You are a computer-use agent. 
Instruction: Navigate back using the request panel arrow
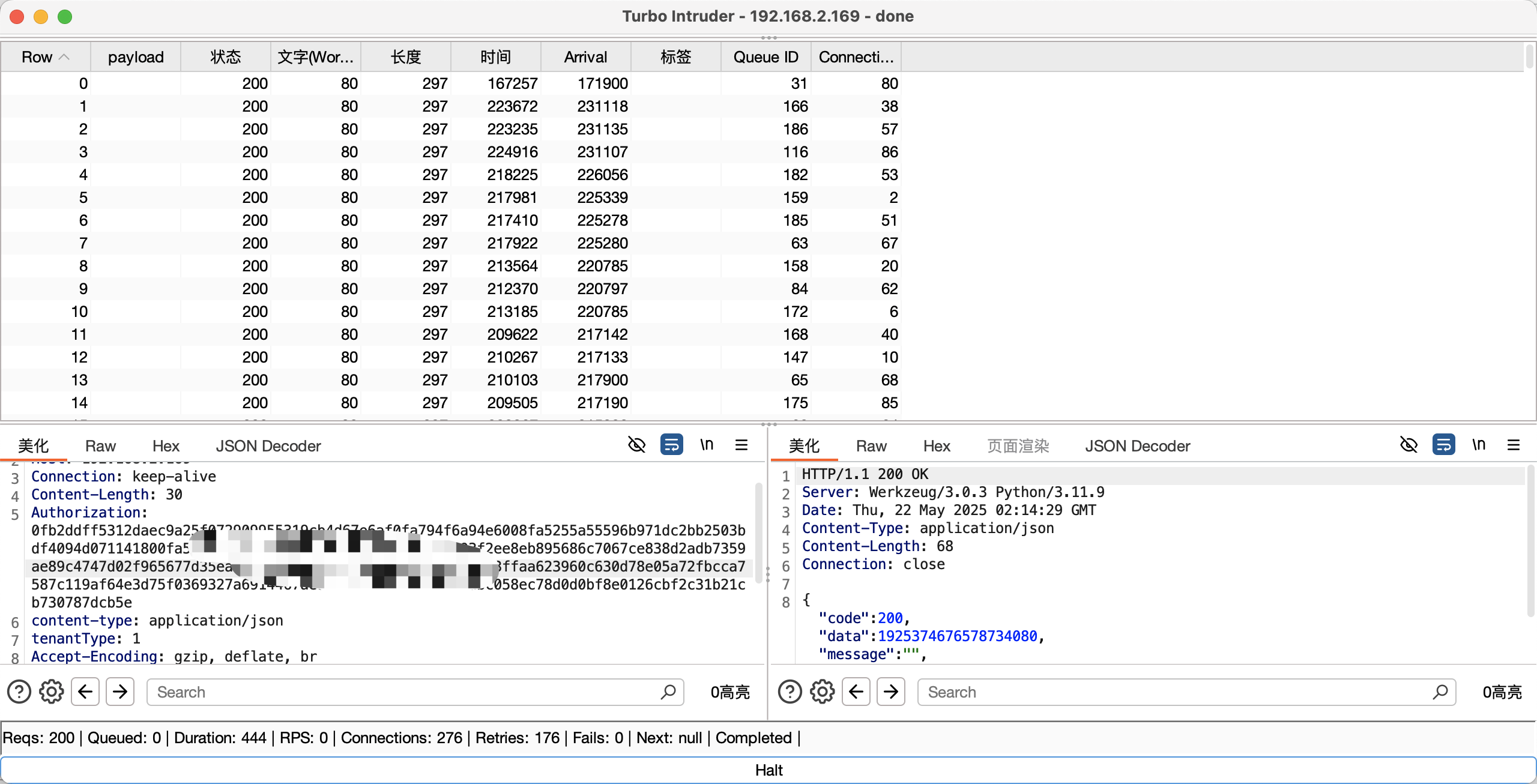85,692
